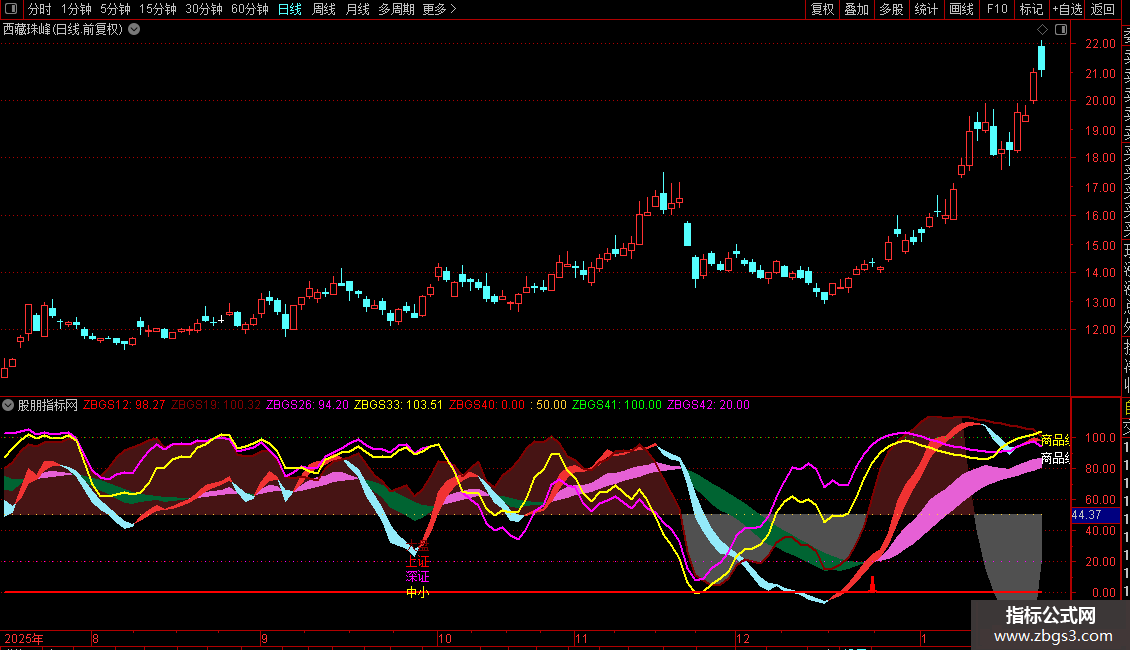Image resolution: width=1130 pixels, height=650 pixels.
Task: Click the 指标公式网 www.zbgs3.com watermark link
Action: (1058, 626)
